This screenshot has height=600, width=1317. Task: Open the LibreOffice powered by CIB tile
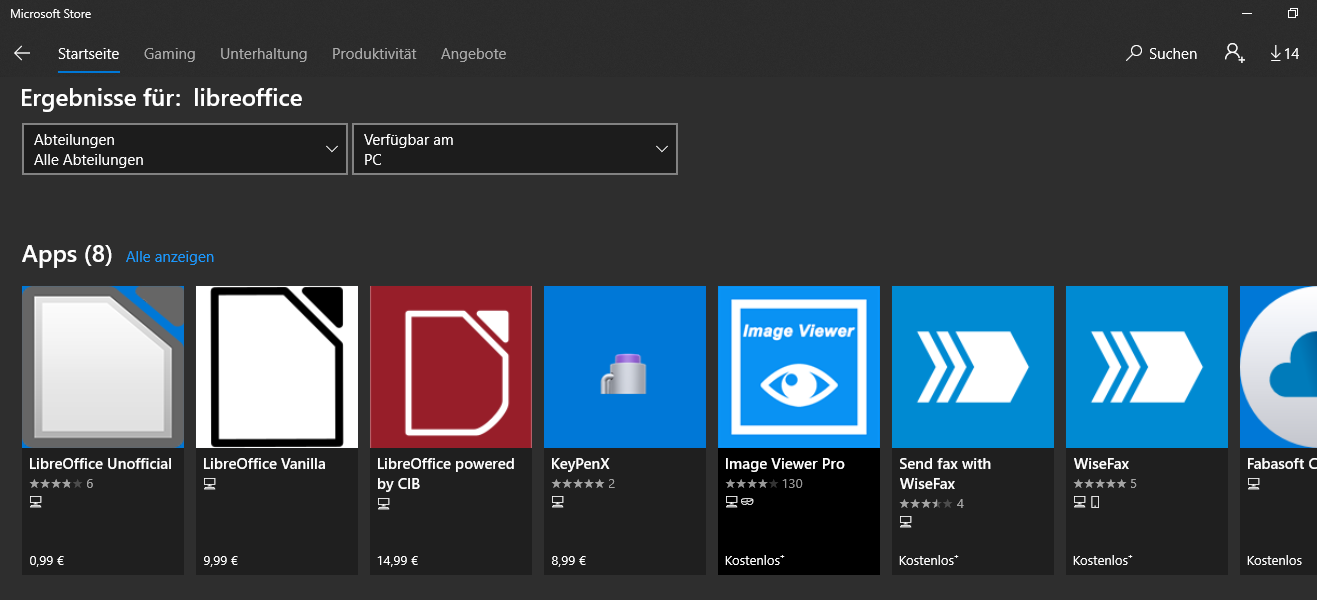tap(451, 430)
